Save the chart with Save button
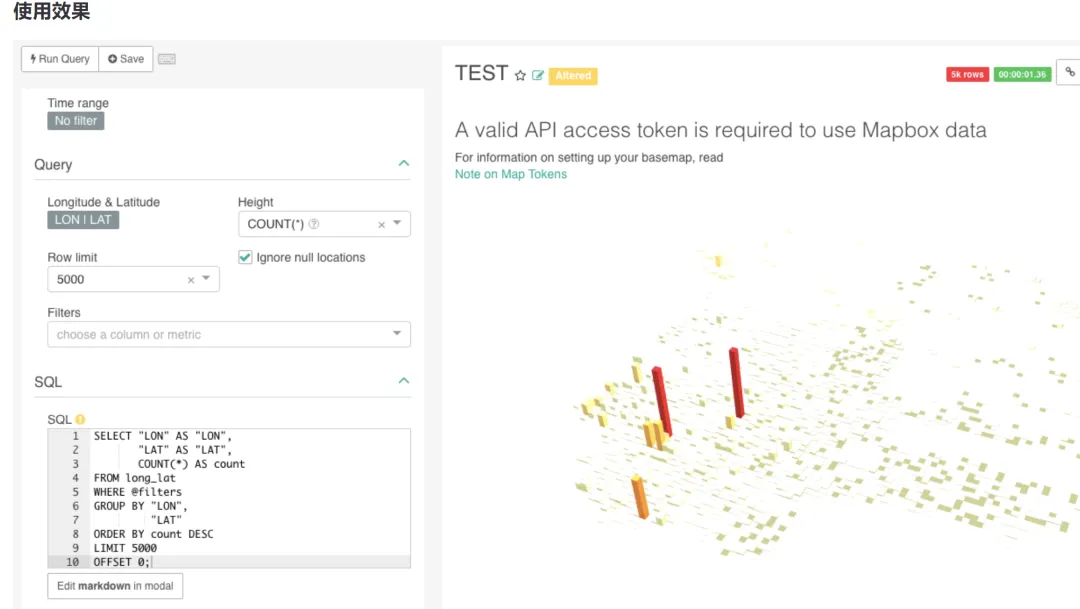Screen dimensions: 1080x609 126,59
